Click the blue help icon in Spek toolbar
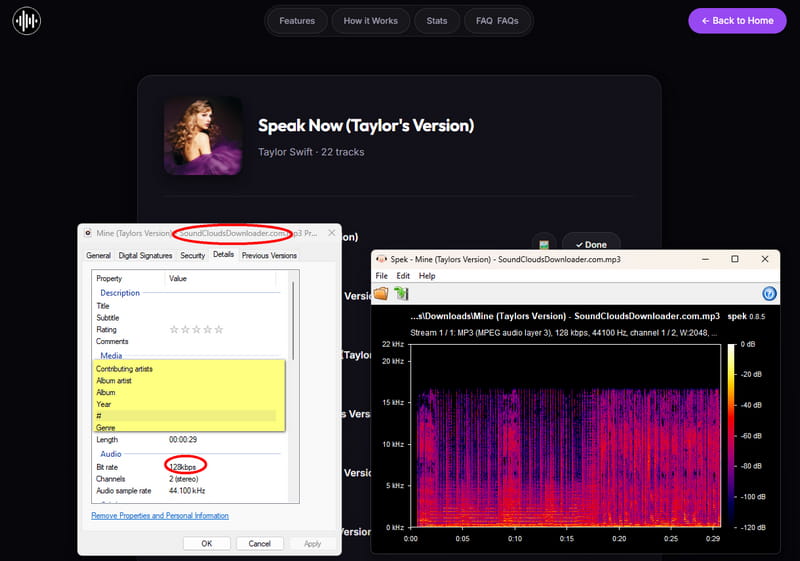800x561 pixels. (x=769, y=294)
